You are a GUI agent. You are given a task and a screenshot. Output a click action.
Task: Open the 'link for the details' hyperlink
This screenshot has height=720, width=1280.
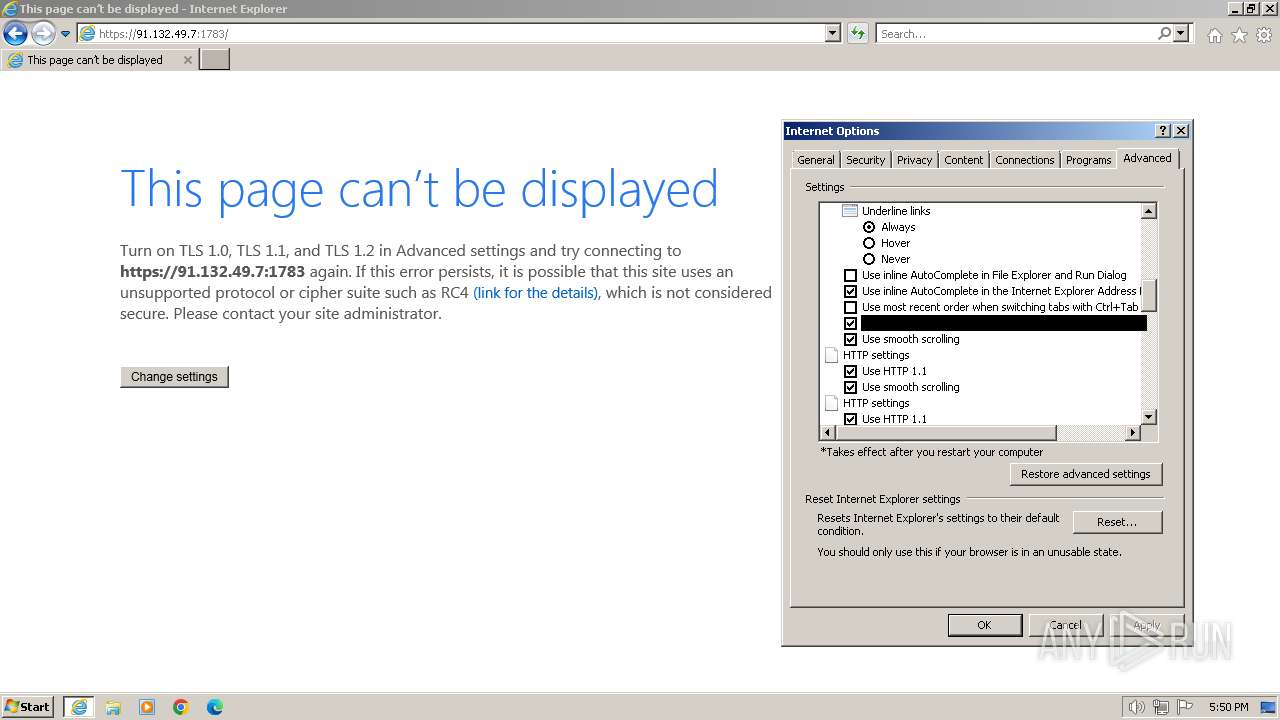click(535, 293)
